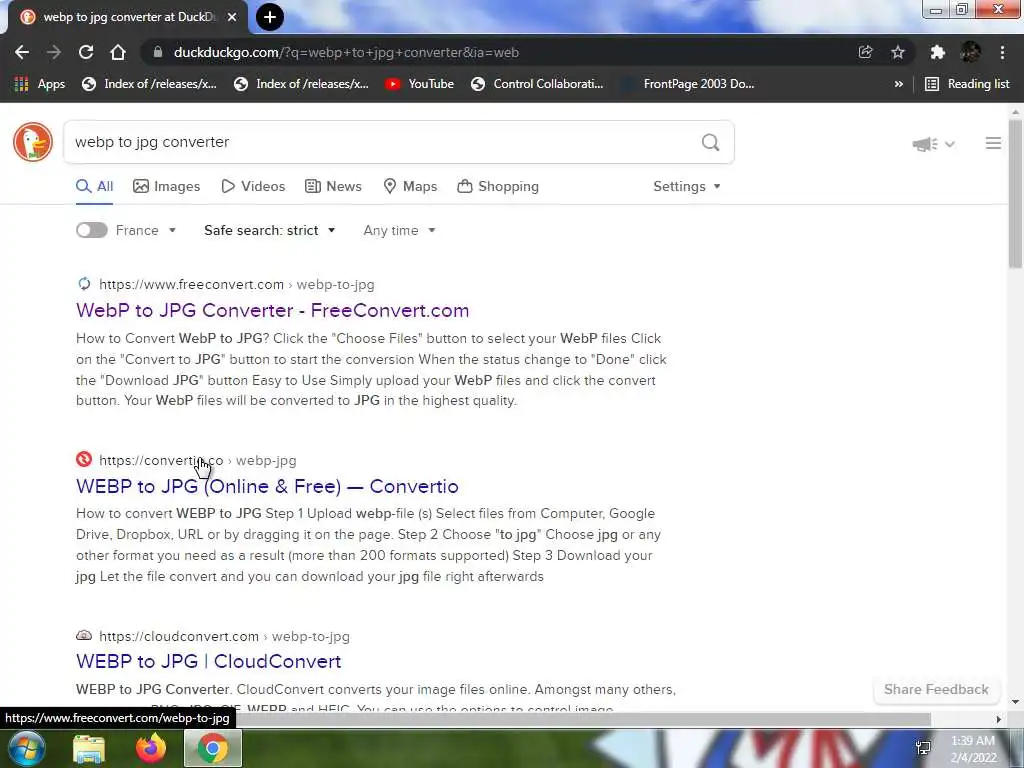Open the Apps bookmarks shortcut

tap(40, 84)
